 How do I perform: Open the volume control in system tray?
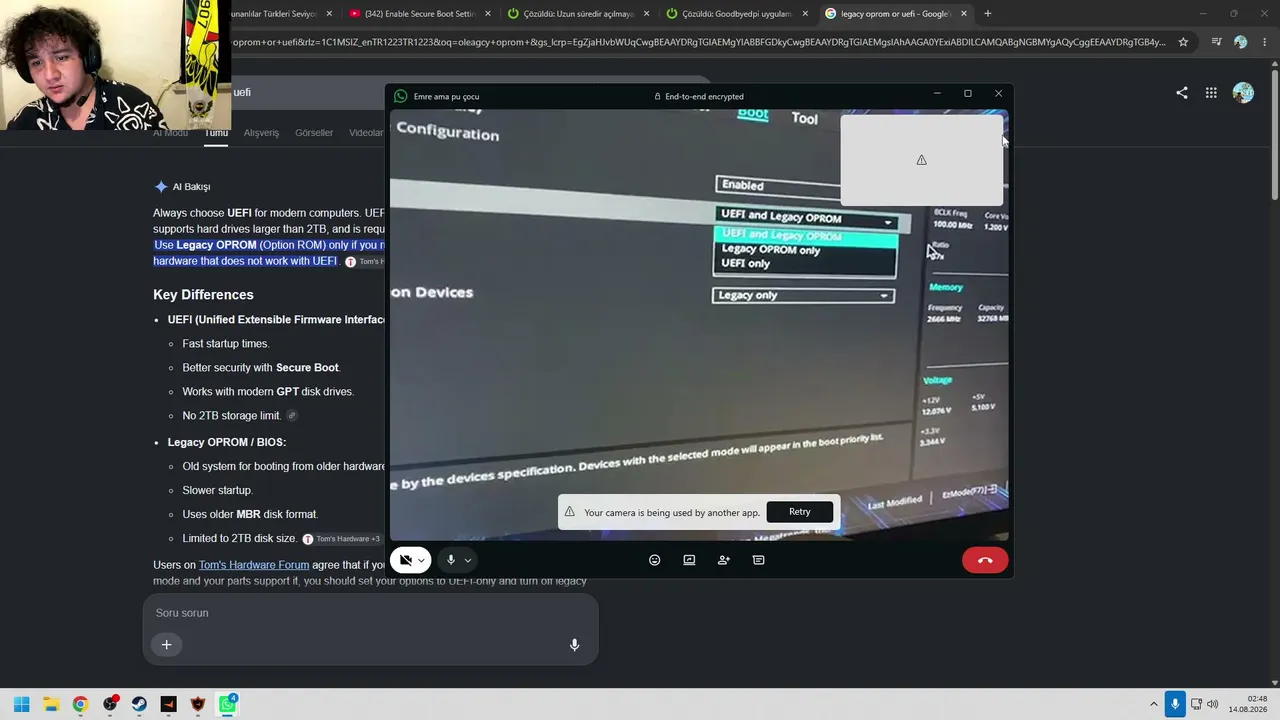tap(1213, 704)
